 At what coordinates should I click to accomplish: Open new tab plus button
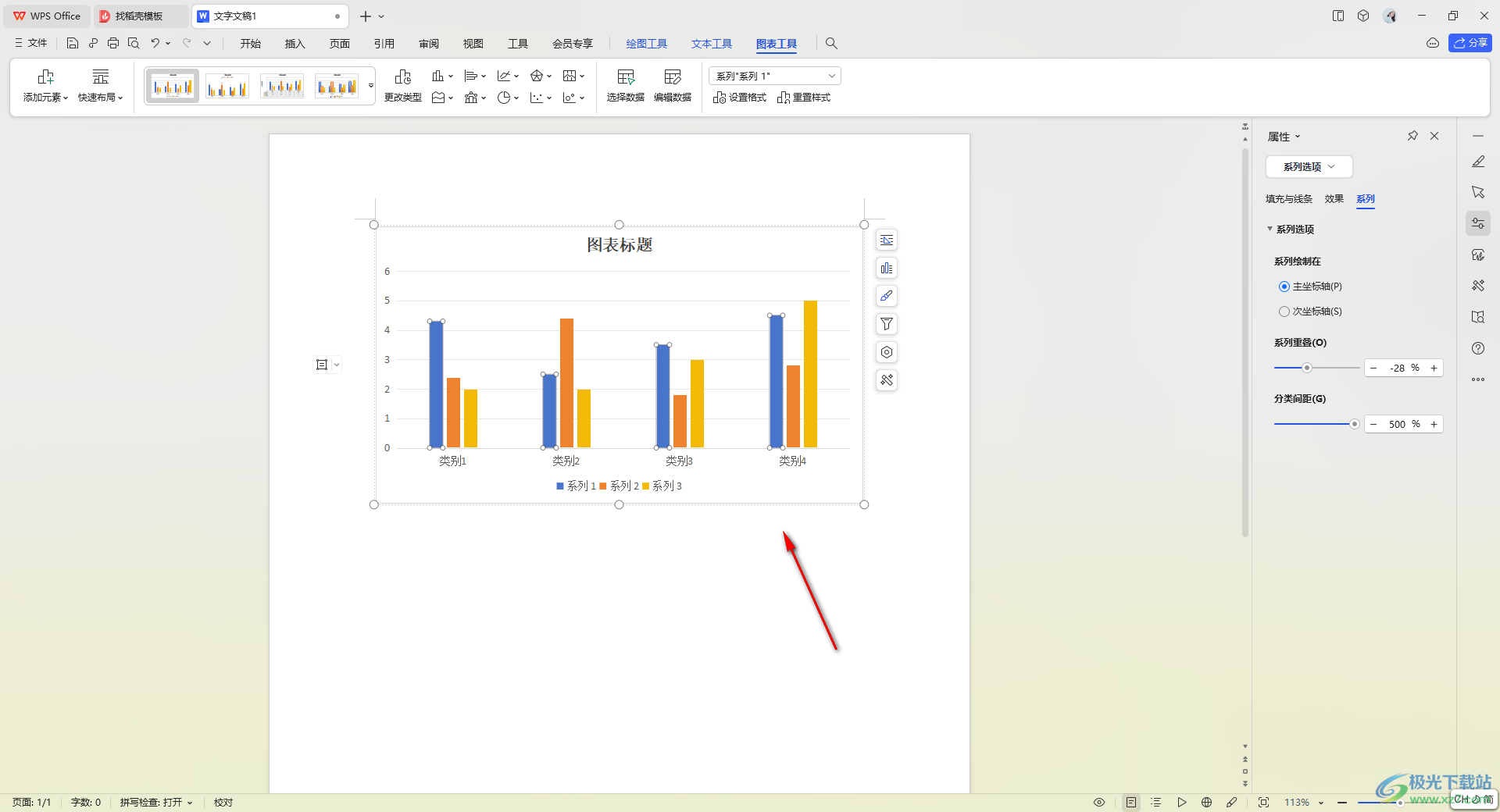click(365, 16)
